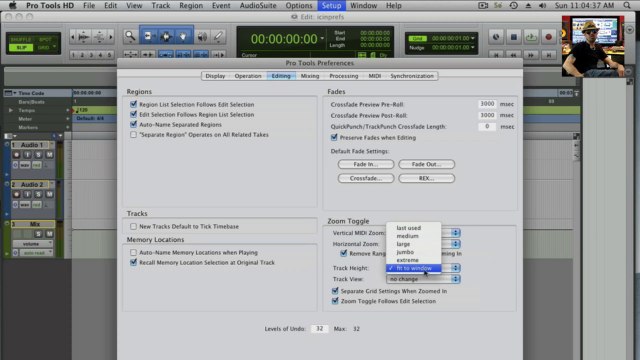Screen dimensions: 640x360
Task: Select the Trim tool
Action: (x=148, y=36)
